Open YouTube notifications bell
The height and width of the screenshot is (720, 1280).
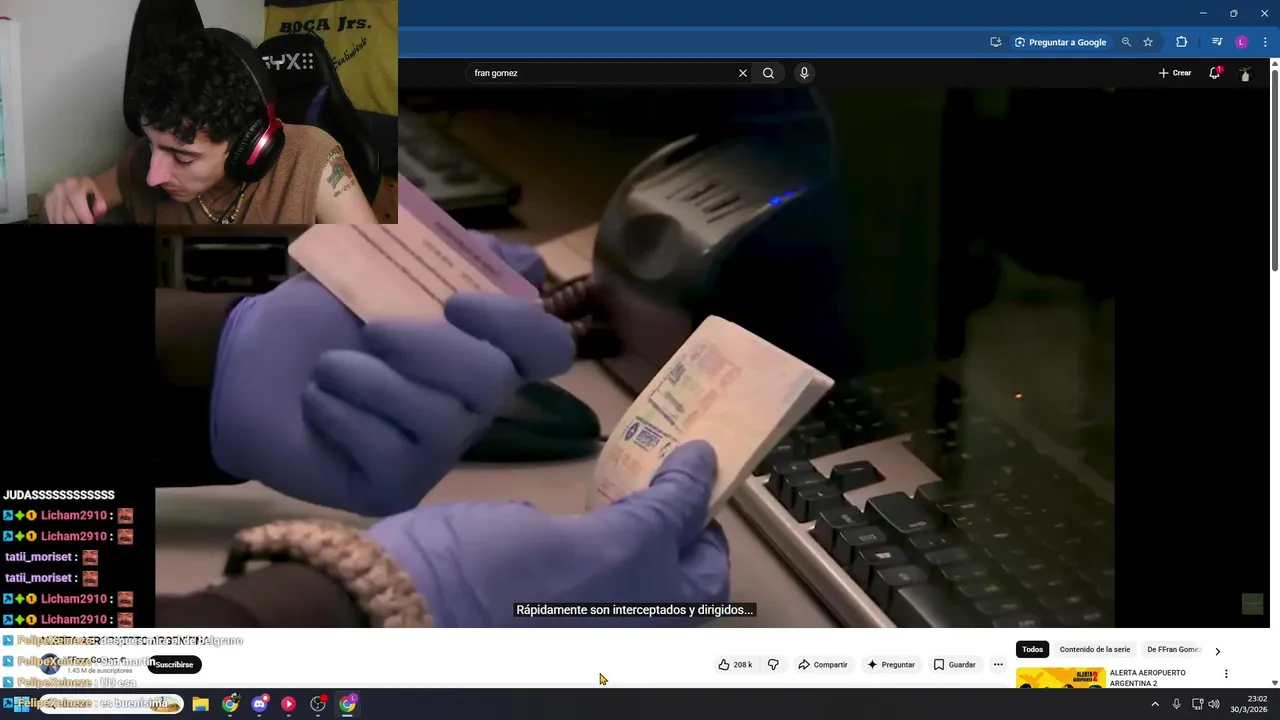click(x=1215, y=73)
